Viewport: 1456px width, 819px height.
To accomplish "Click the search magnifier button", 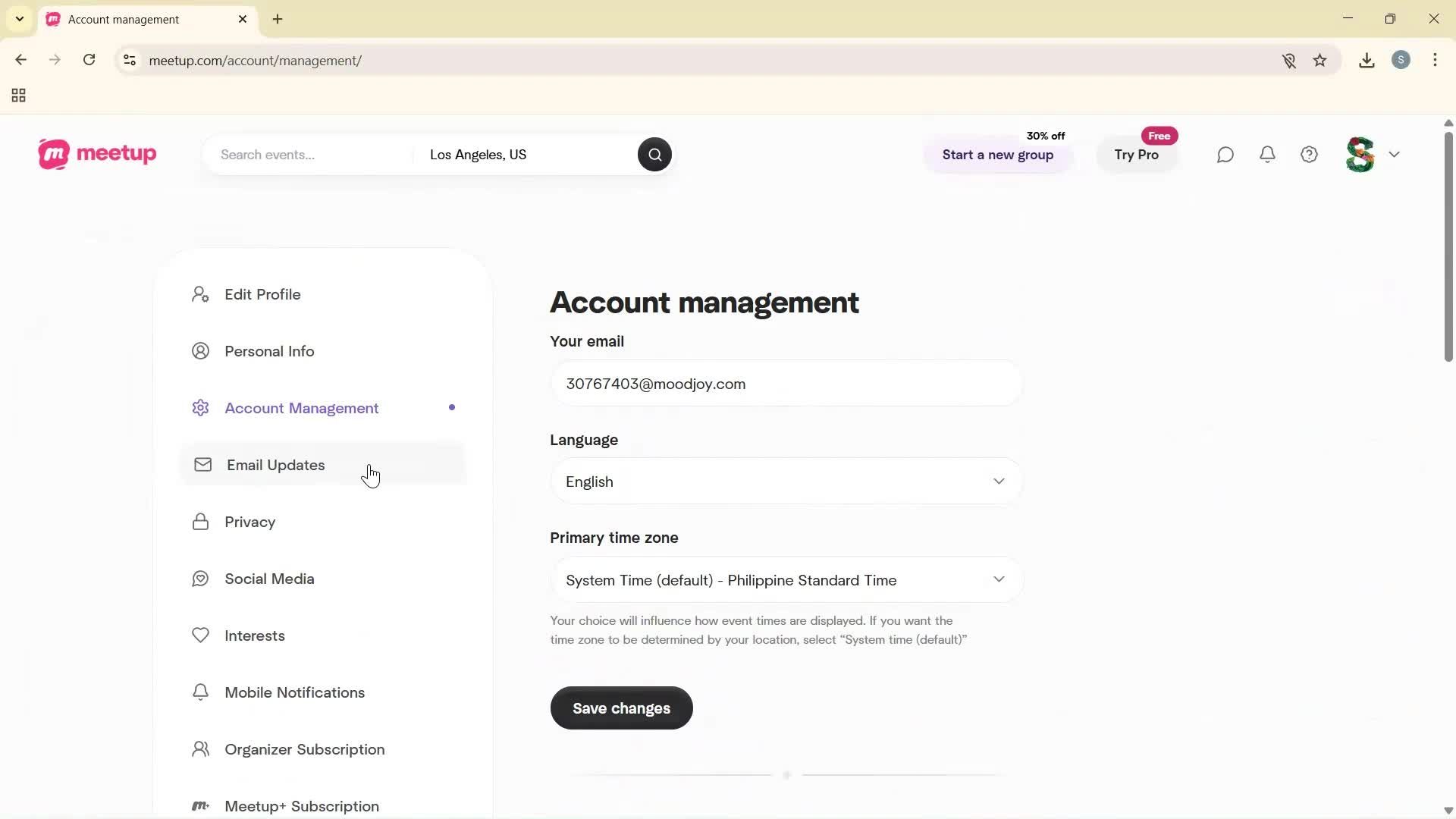I will pyautogui.click(x=654, y=154).
